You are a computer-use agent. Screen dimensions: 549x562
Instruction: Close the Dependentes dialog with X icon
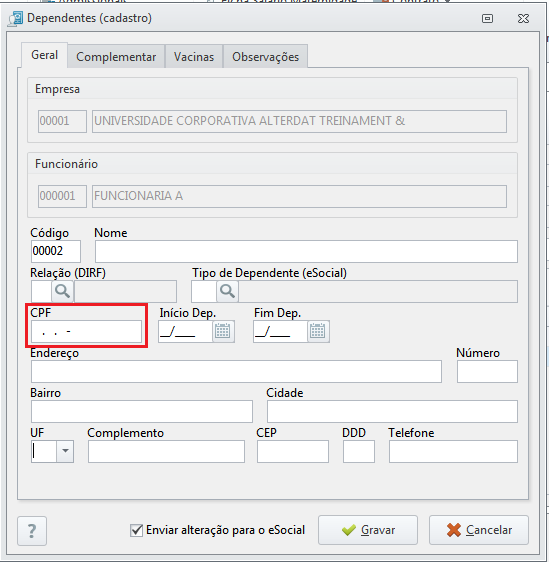point(523,18)
